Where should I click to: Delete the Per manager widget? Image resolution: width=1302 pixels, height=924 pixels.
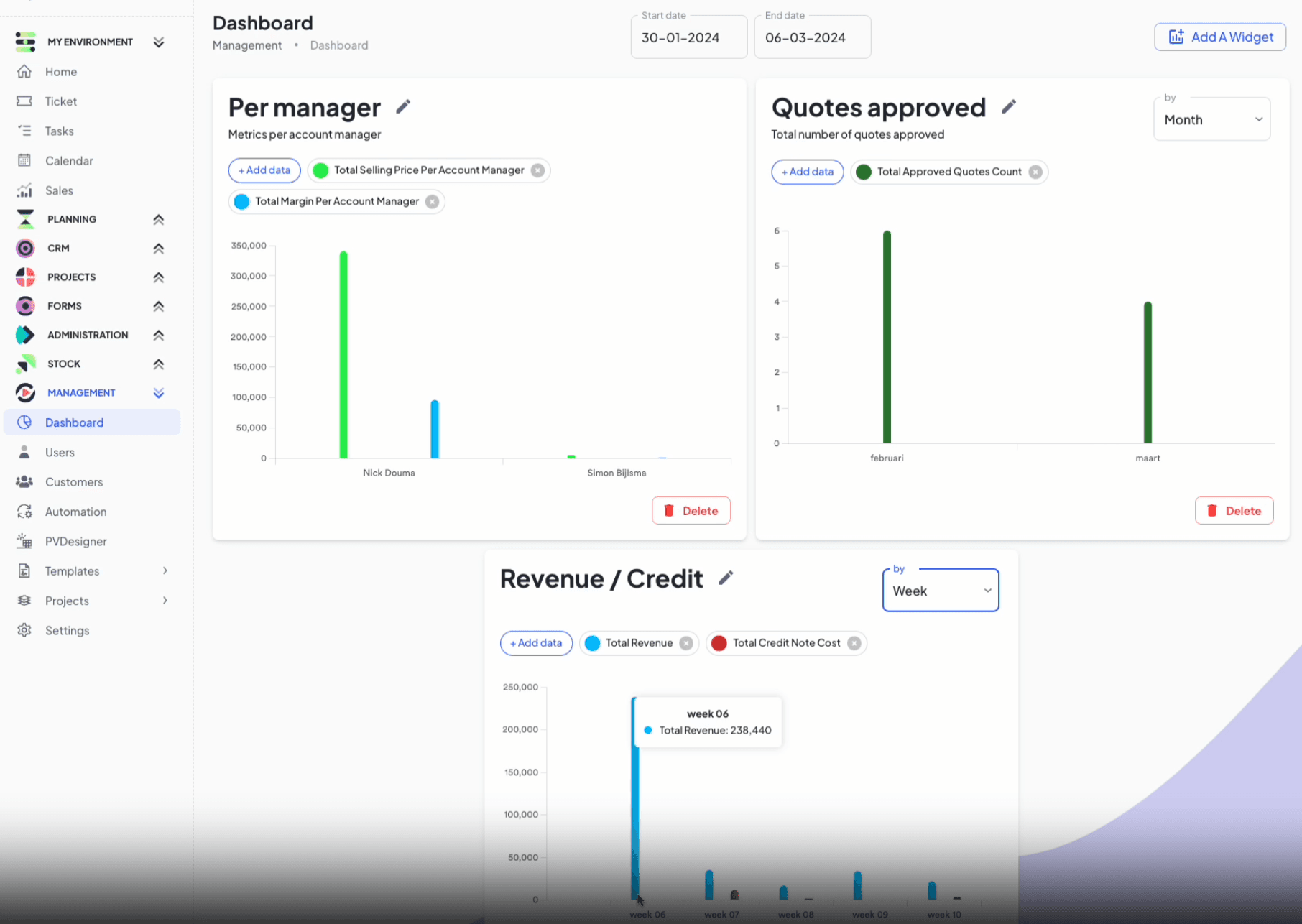[x=691, y=511]
